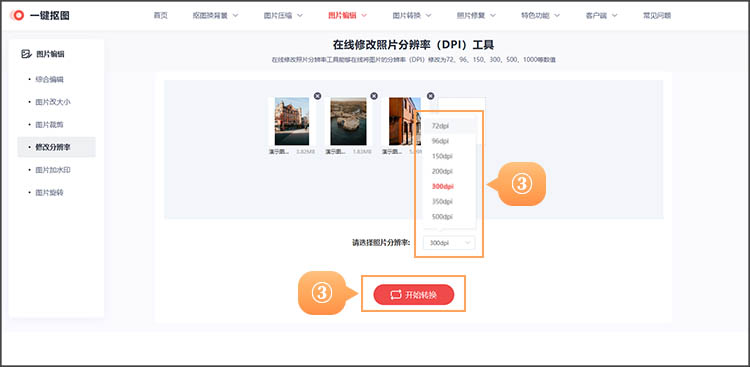Screen dimensions: 750x367
Task: Open the 图片压缩 navigation menu
Action: pyautogui.click(x=283, y=15)
